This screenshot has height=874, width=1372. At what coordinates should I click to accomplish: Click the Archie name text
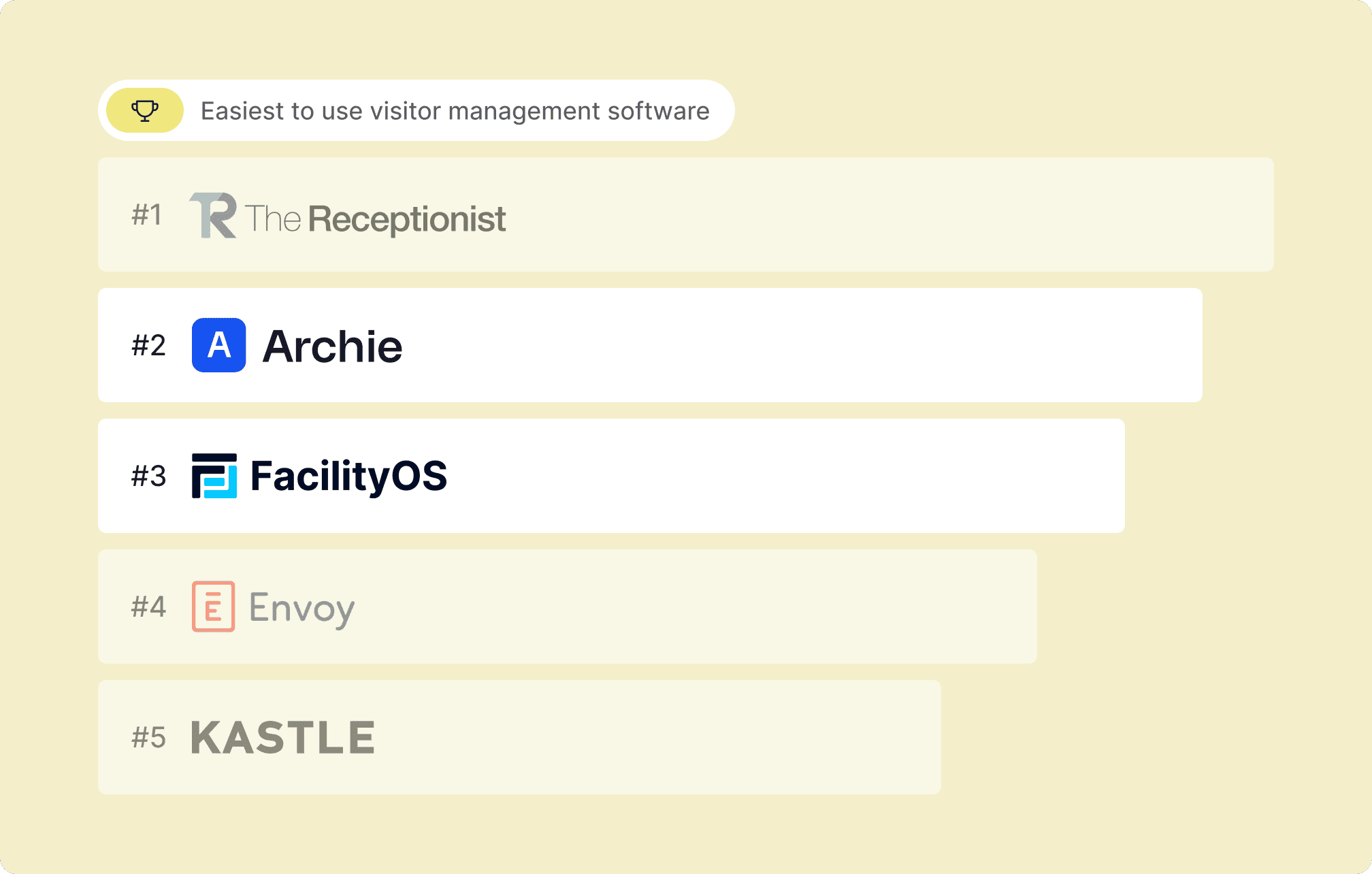(x=332, y=346)
